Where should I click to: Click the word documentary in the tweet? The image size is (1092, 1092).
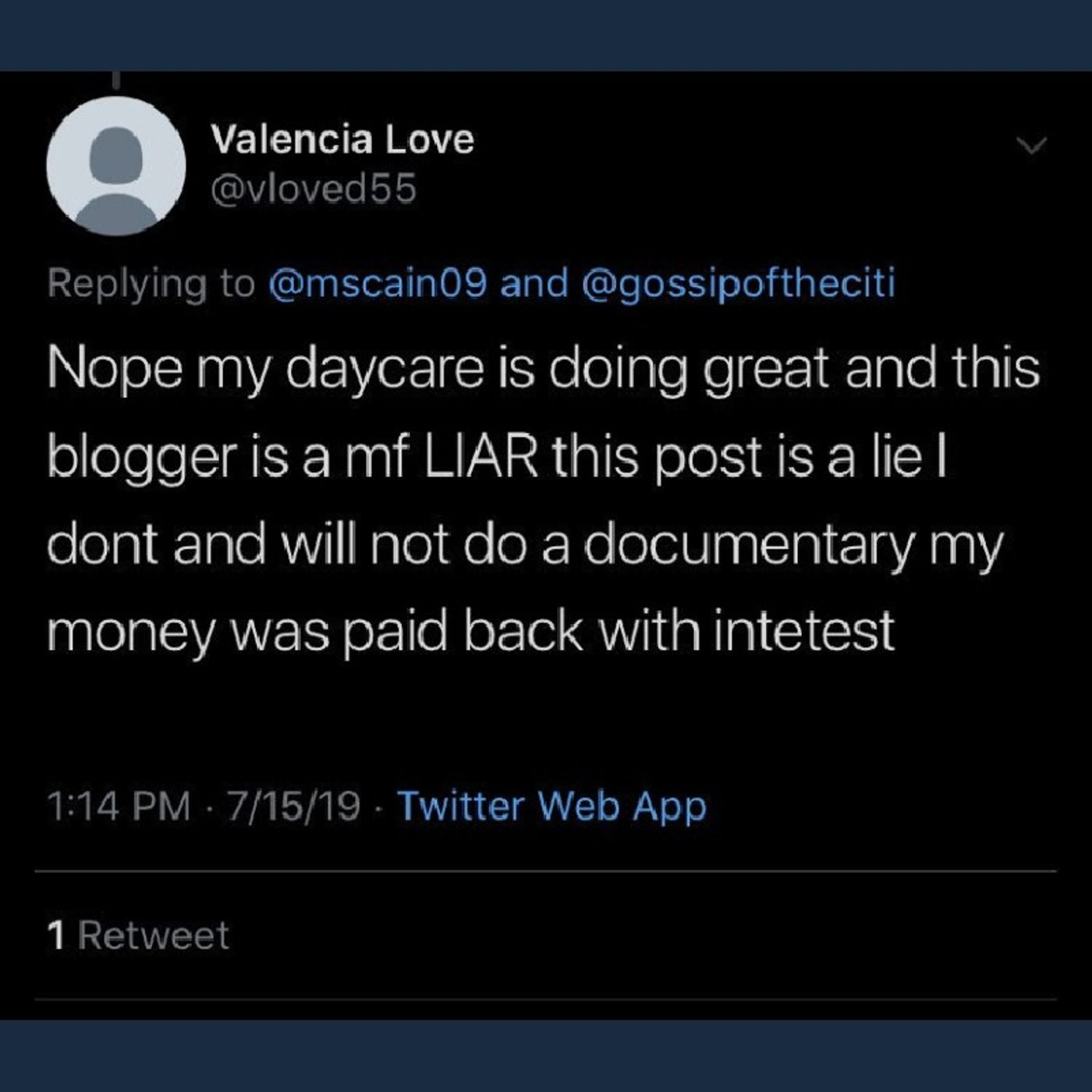pos(749,544)
